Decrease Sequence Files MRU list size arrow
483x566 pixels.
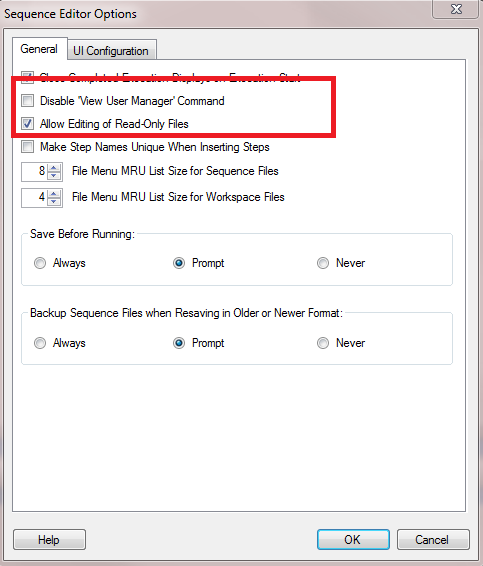[54, 176]
